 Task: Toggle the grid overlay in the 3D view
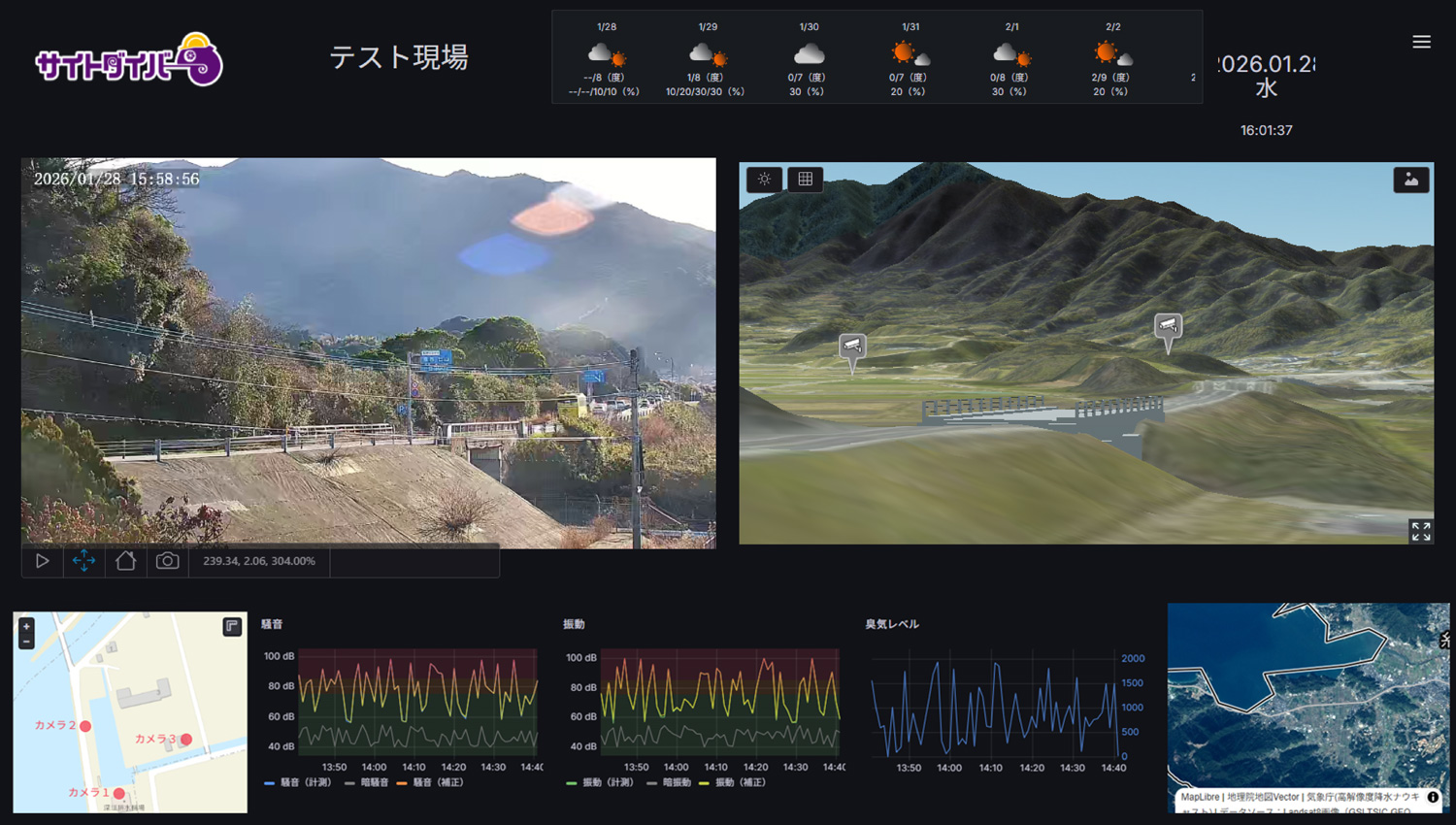pos(805,180)
